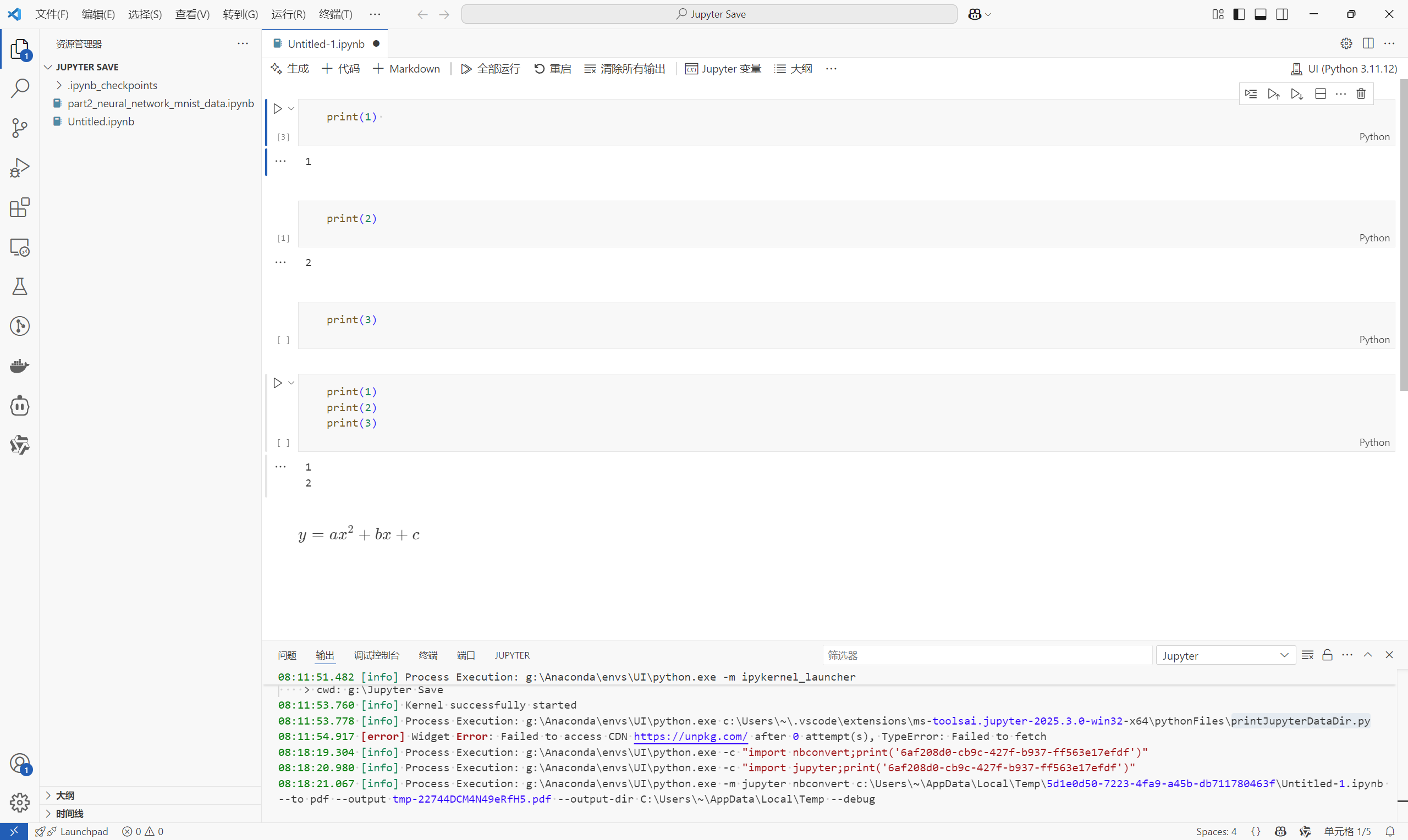Restart the kernel with 重启

click(553, 69)
